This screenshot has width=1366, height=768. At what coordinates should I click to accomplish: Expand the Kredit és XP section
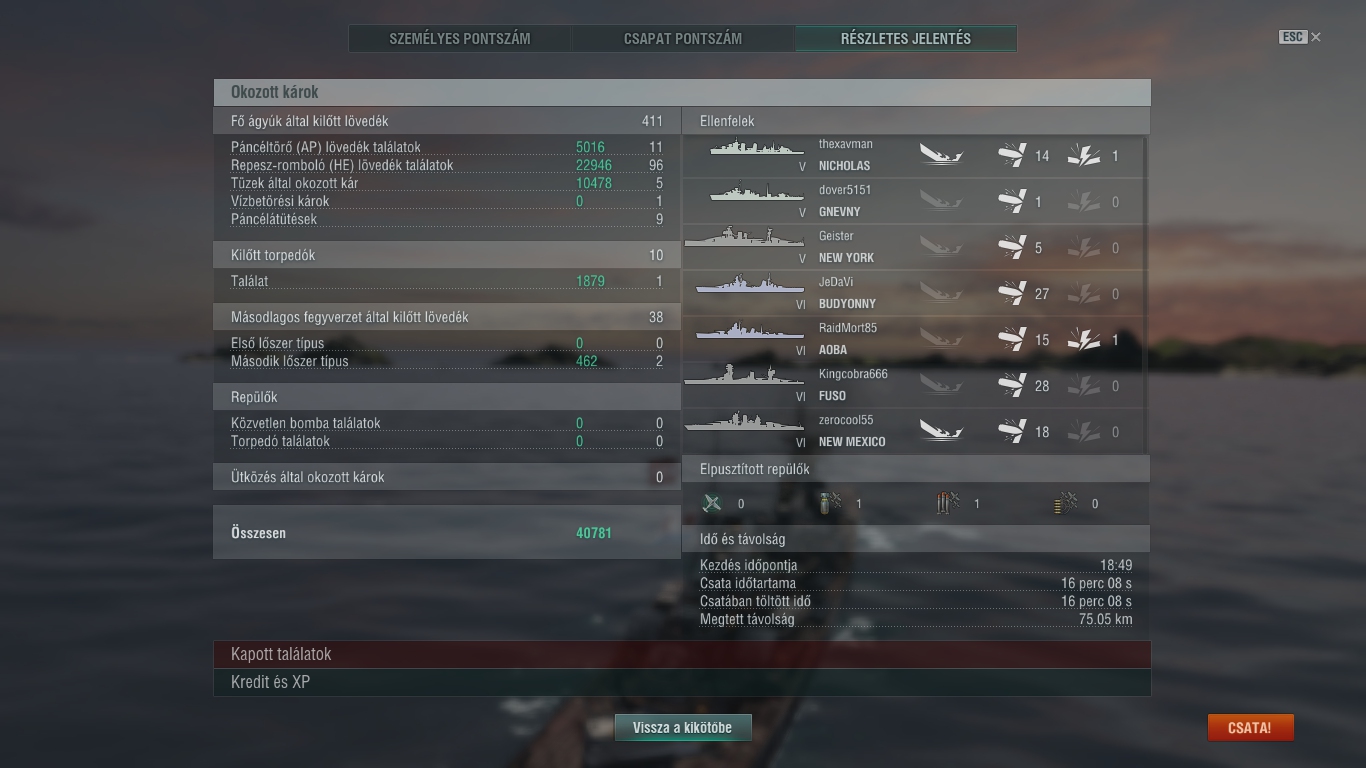point(682,682)
